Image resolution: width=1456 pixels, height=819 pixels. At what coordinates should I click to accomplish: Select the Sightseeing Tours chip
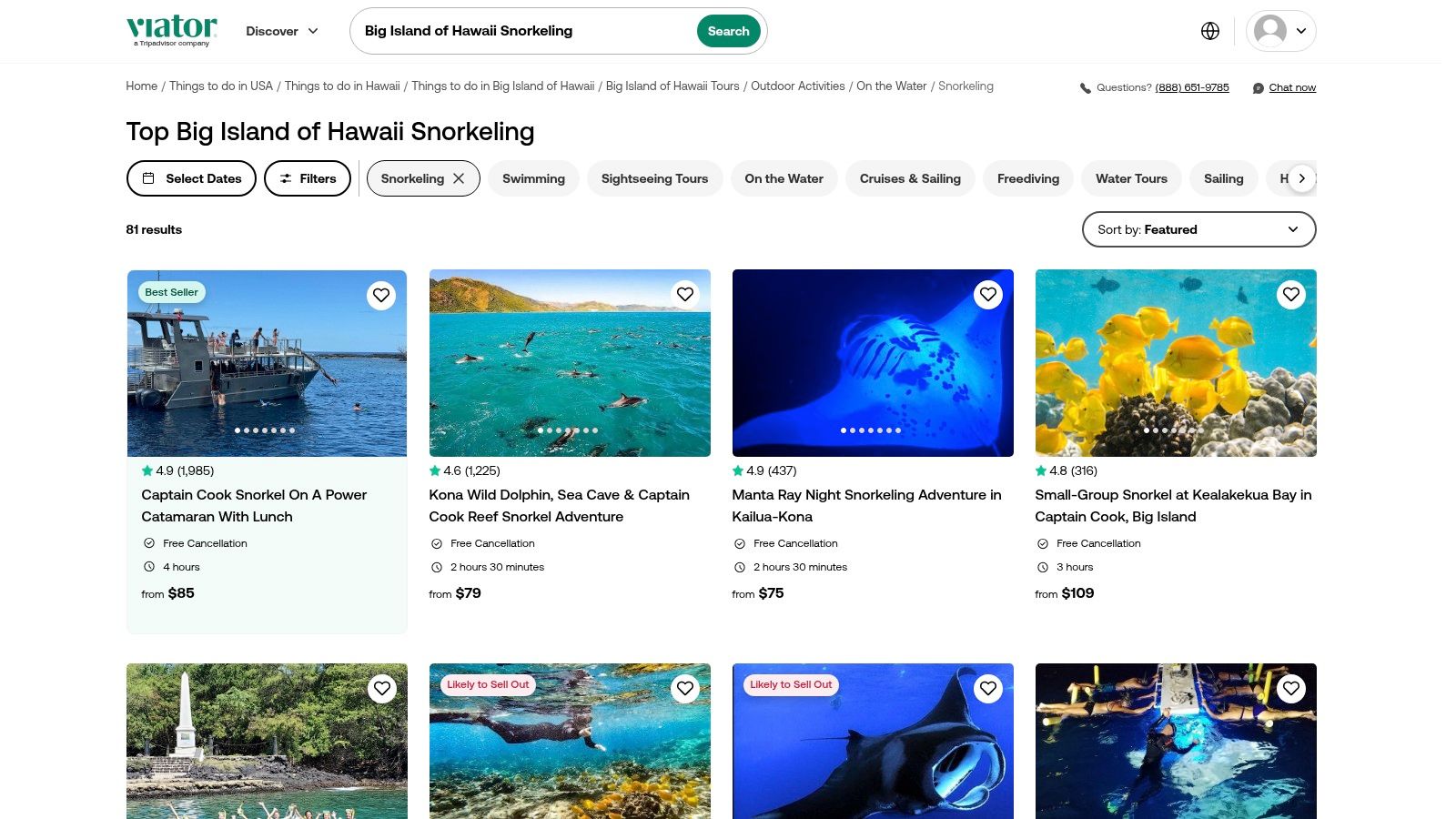point(654,178)
